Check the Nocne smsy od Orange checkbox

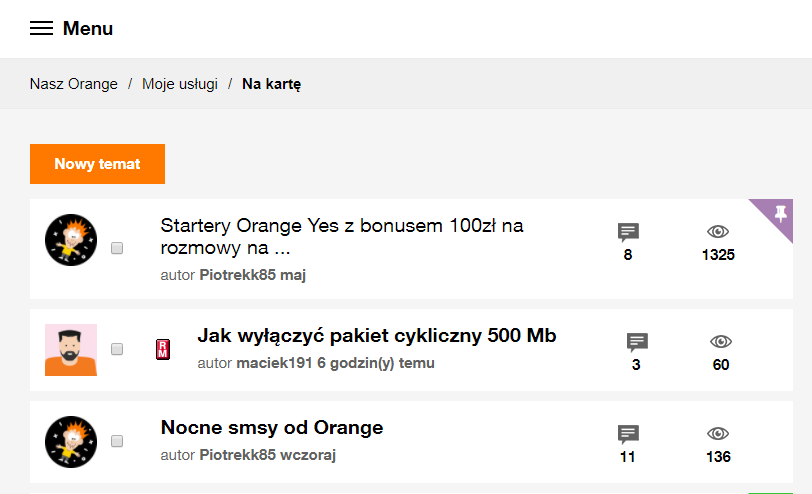click(x=117, y=441)
